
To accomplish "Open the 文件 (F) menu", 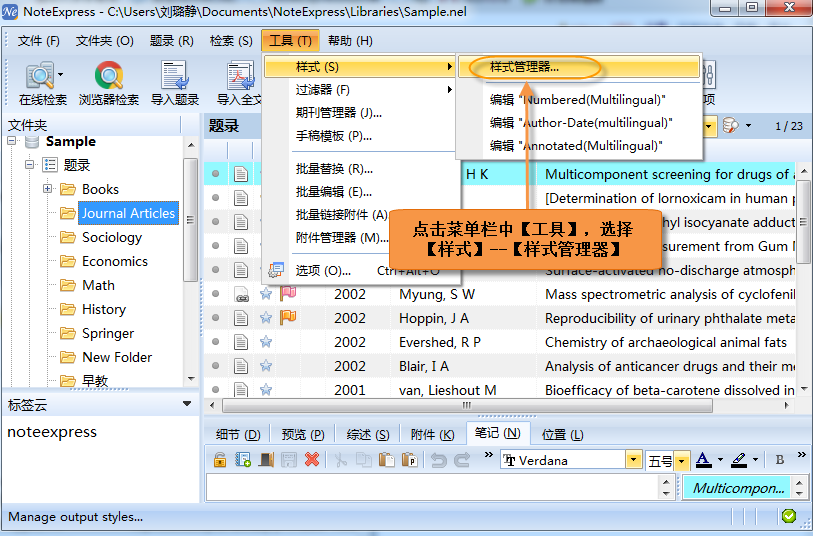I will point(38,41).
